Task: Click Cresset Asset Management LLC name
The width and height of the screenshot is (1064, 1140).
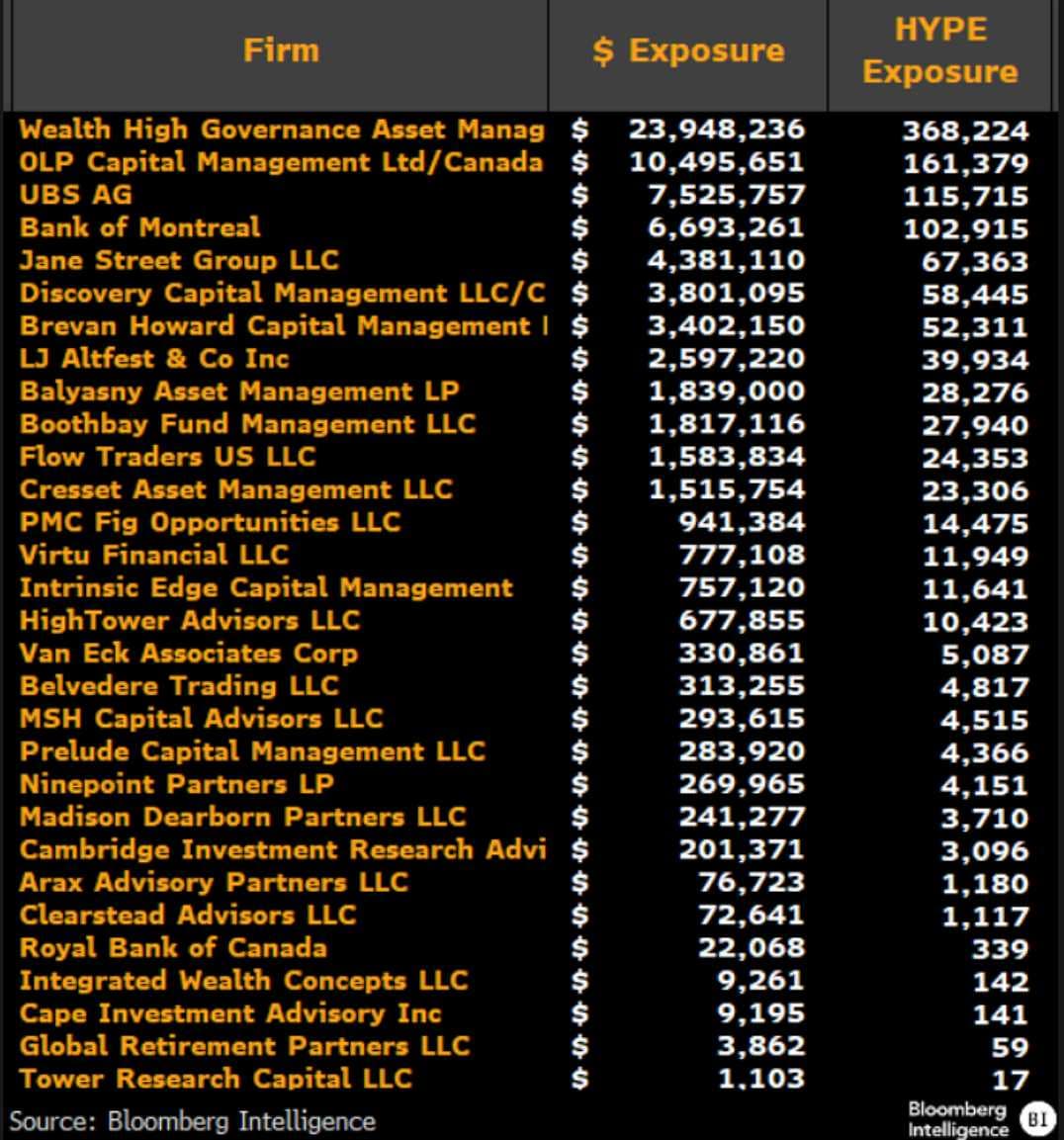Action: [235, 489]
